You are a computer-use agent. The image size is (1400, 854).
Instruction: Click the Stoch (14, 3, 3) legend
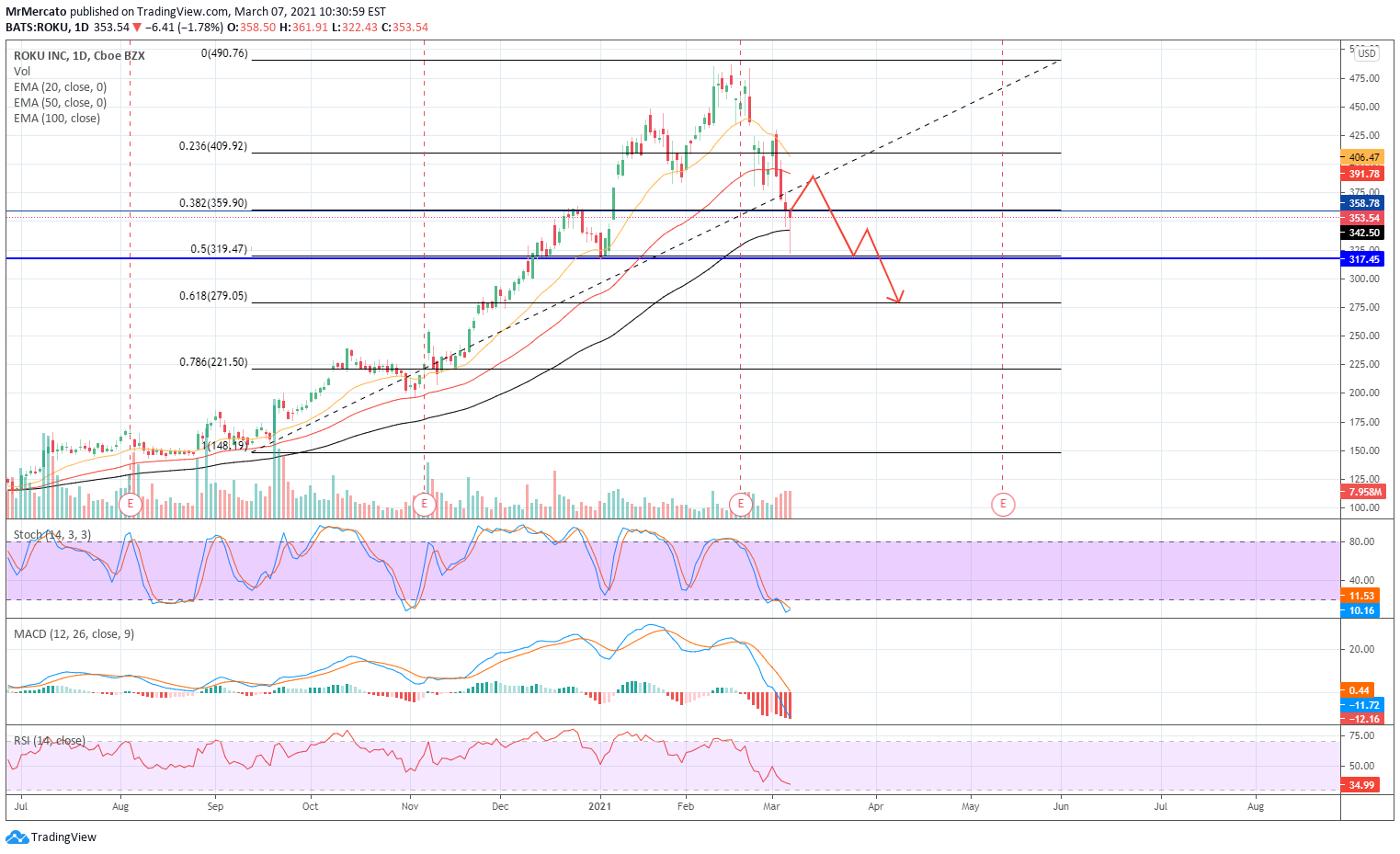pyautogui.click(x=52, y=535)
